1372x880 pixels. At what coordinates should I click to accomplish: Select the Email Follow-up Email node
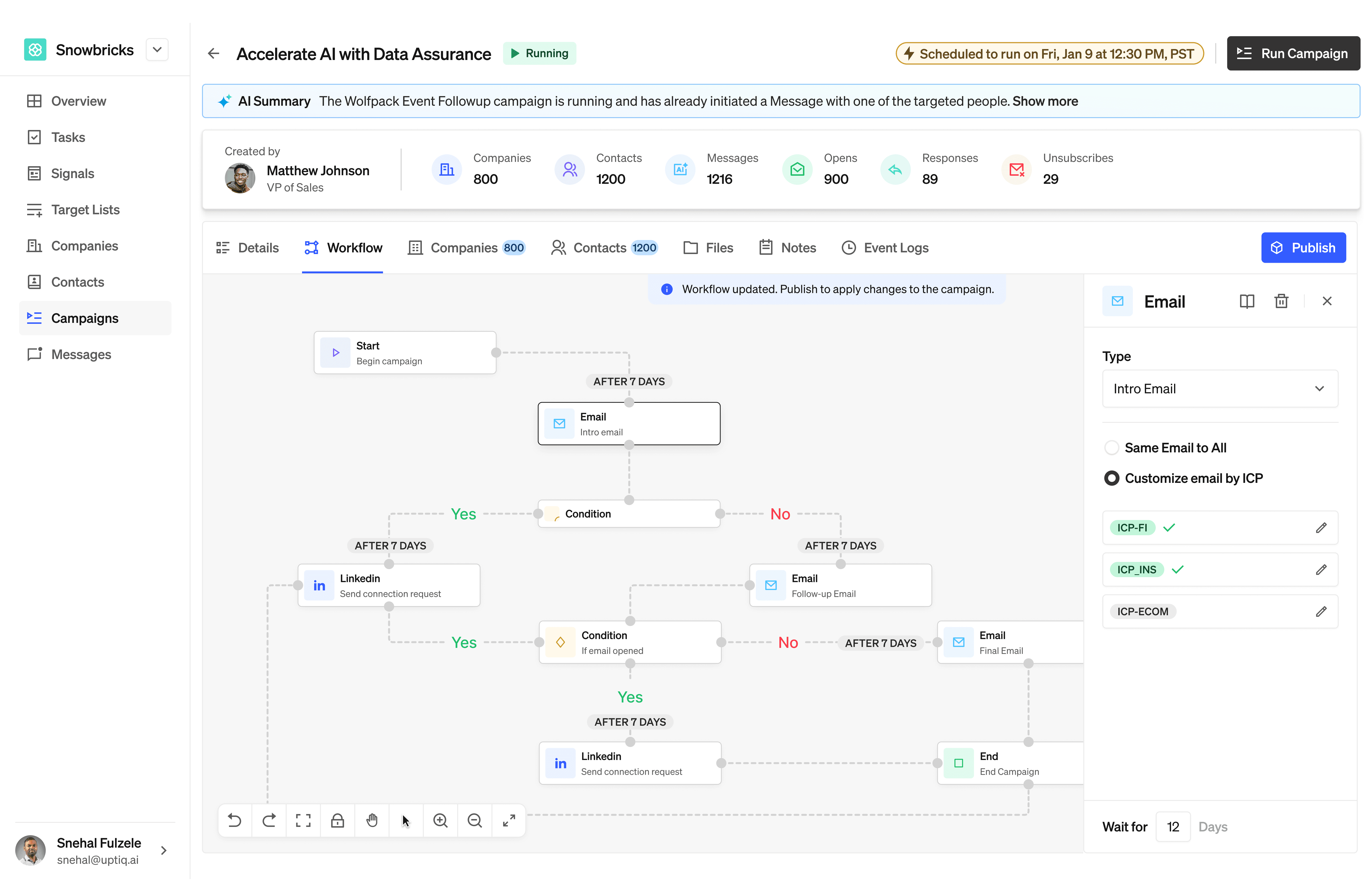[840, 585]
